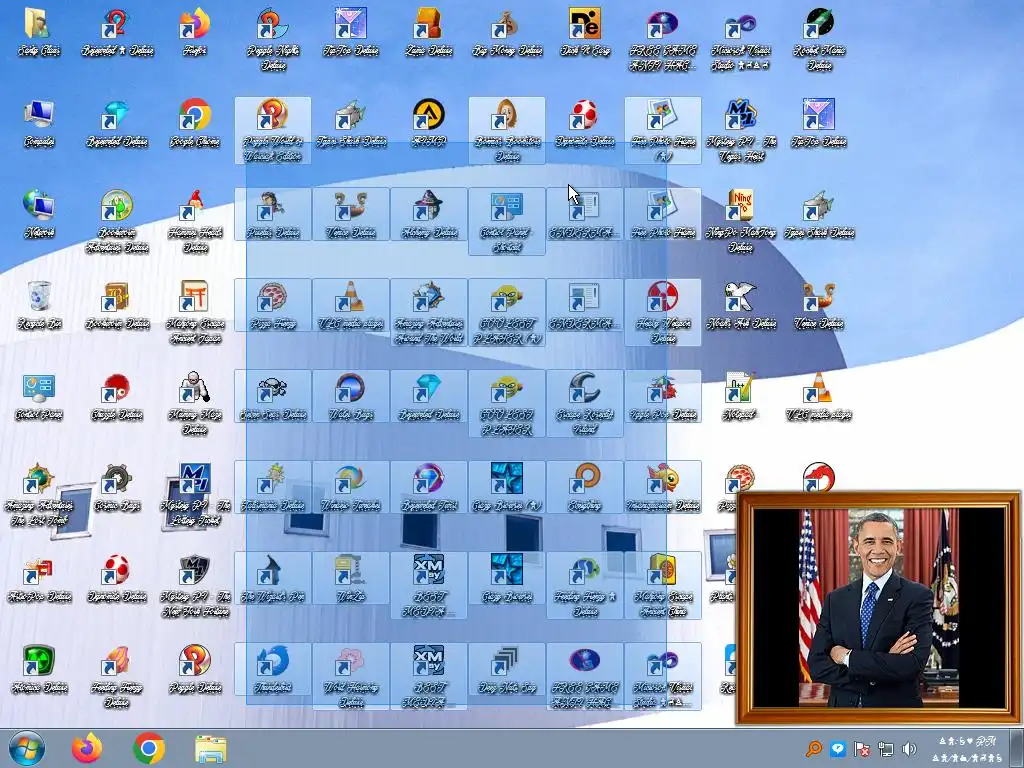
Task: Open the Windows Start menu
Action: click(x=26, y=748)
